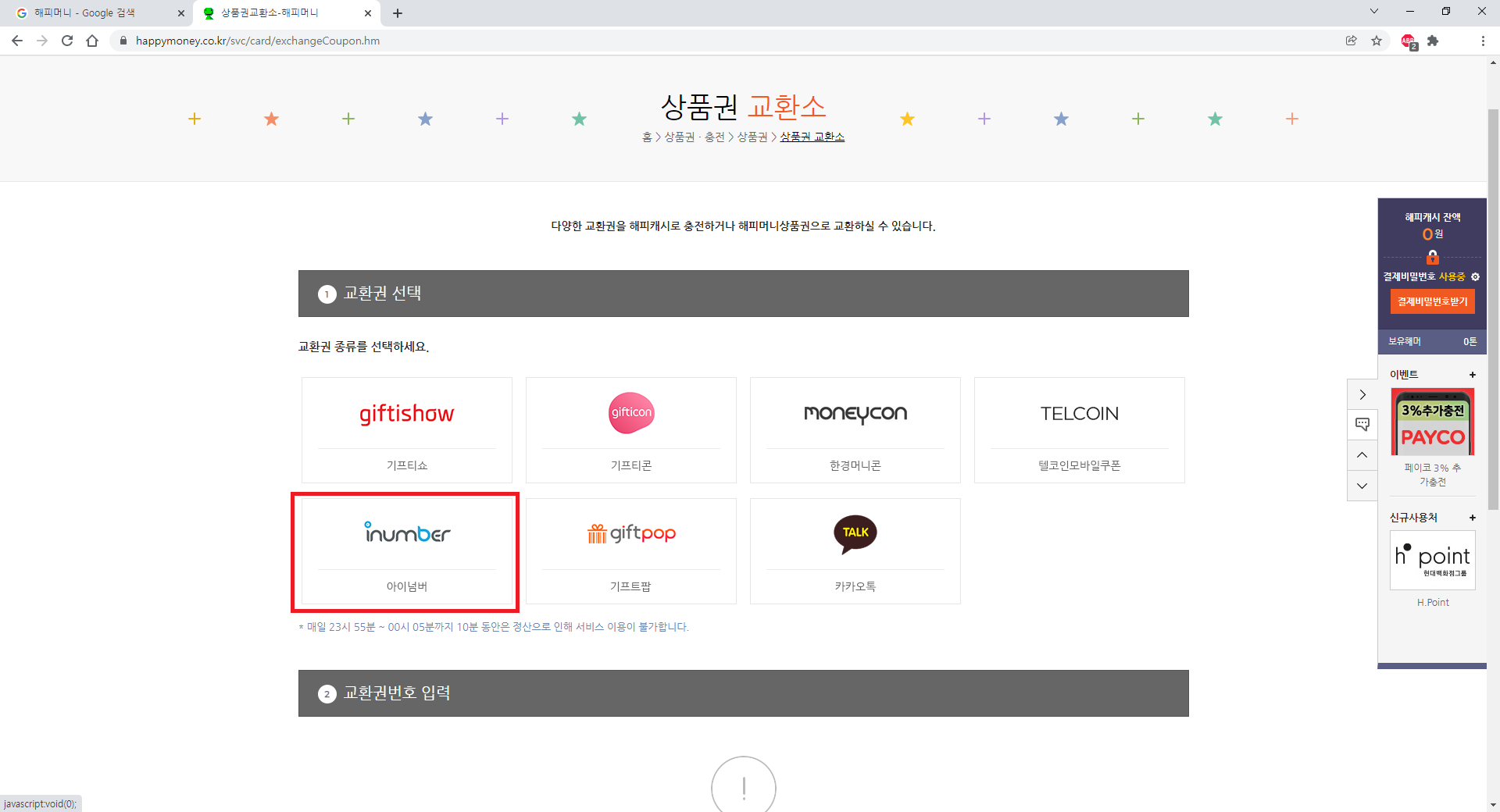This screenshot has width=1500, height=812.
Task: Open the tab search dropdown arrow
Action: 1374,12
